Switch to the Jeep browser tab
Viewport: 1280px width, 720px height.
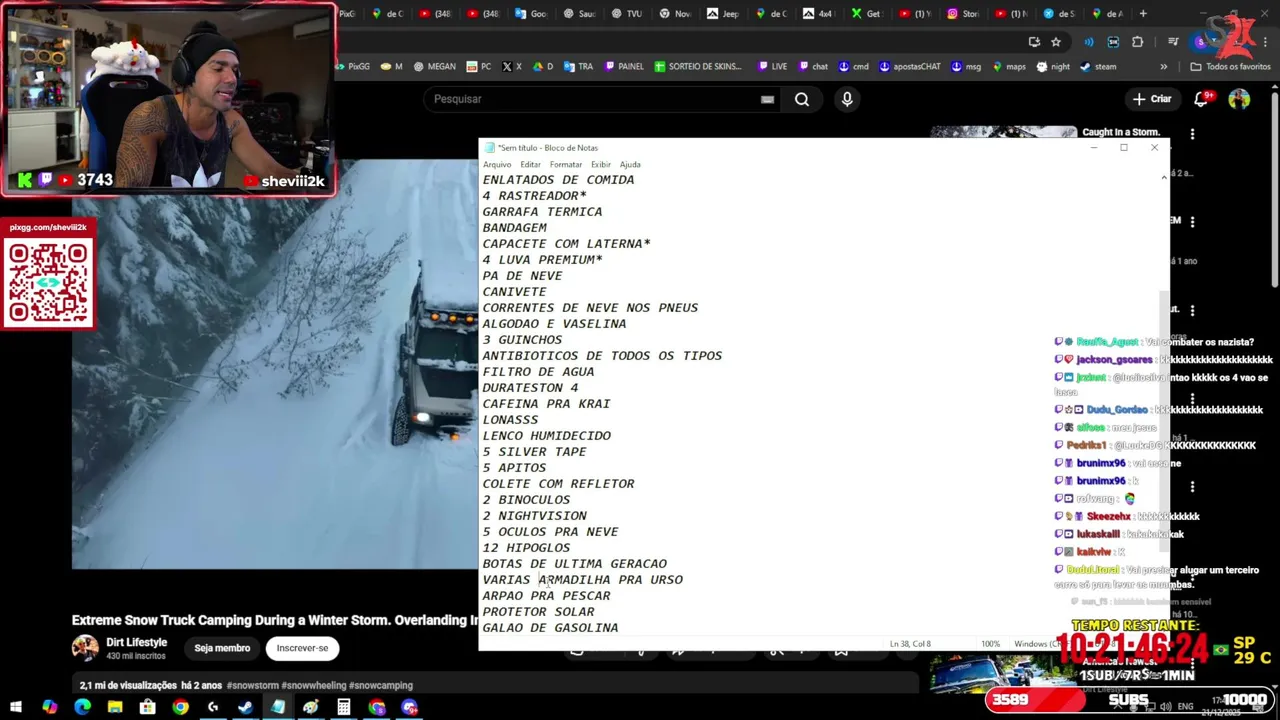722,13
